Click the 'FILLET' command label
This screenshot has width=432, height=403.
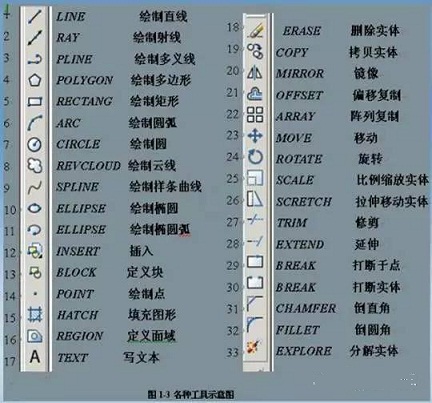pos(298,330)
